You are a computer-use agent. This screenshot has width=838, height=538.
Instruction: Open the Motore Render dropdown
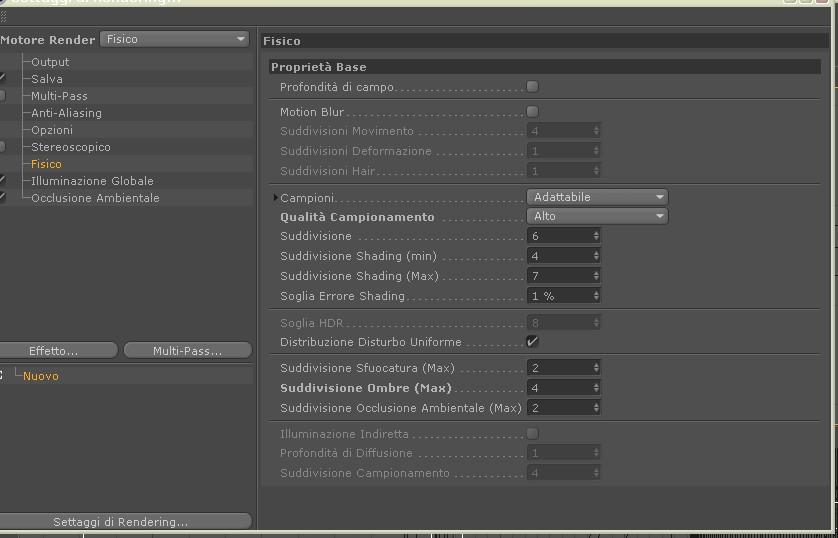tap(175, 39)
